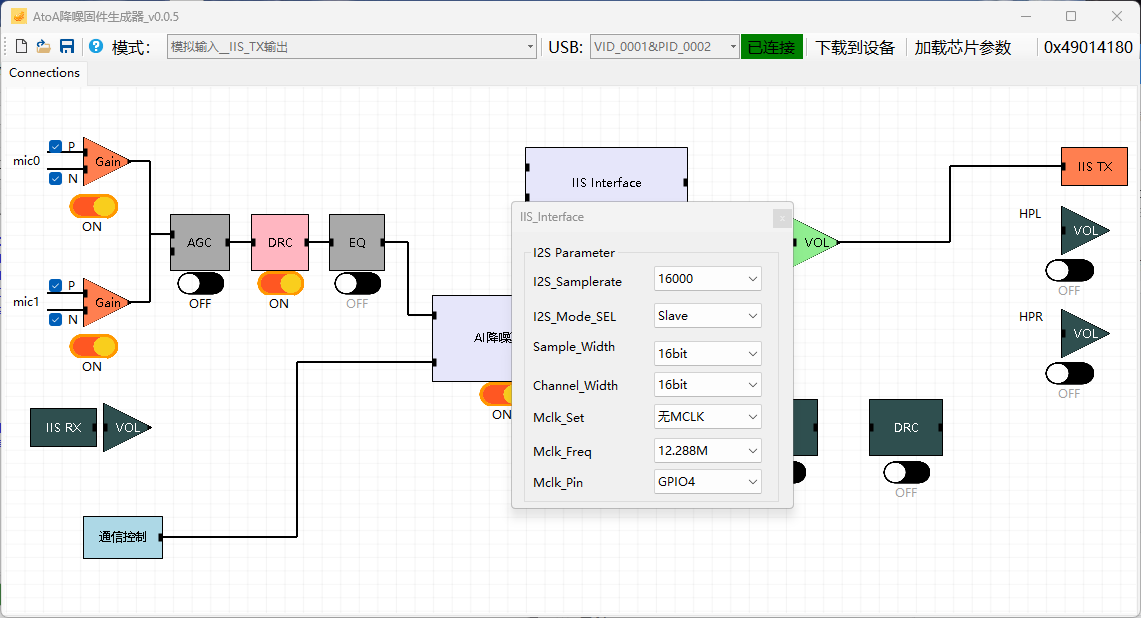The image size is (1141, 618).
Task: Click the 下载到设备 menu item
Action: pos(855,47)
